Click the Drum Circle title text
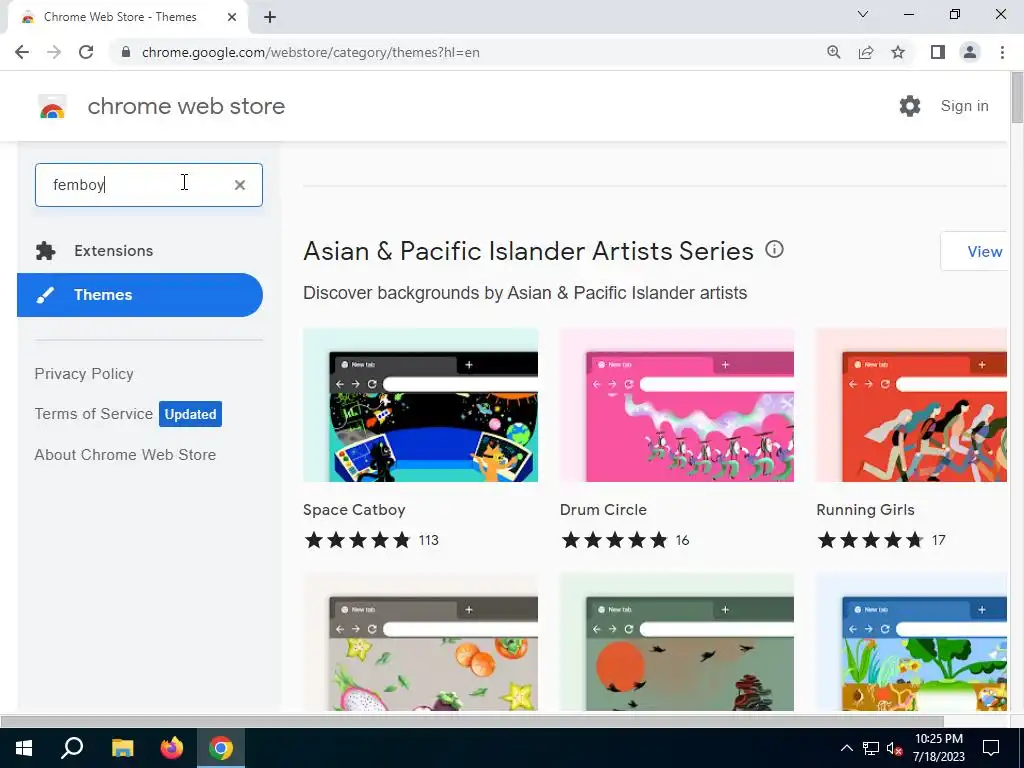1024x768 pixels. [x=603, y=509]
